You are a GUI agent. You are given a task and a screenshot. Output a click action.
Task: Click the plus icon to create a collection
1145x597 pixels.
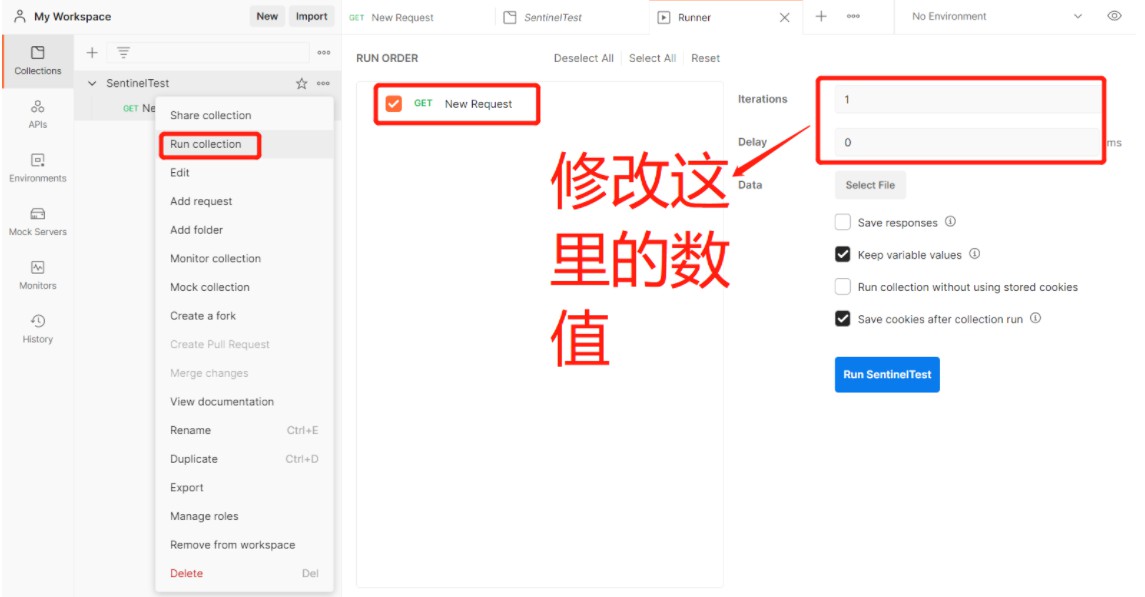92,53
